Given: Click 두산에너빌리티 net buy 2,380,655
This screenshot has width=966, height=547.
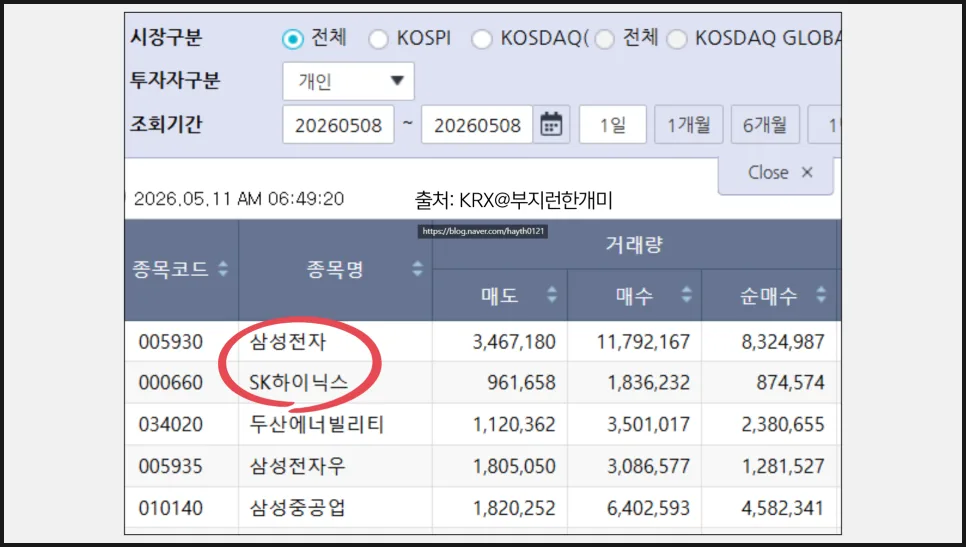Looking at the screenshot, I should (x=782, y=424).
